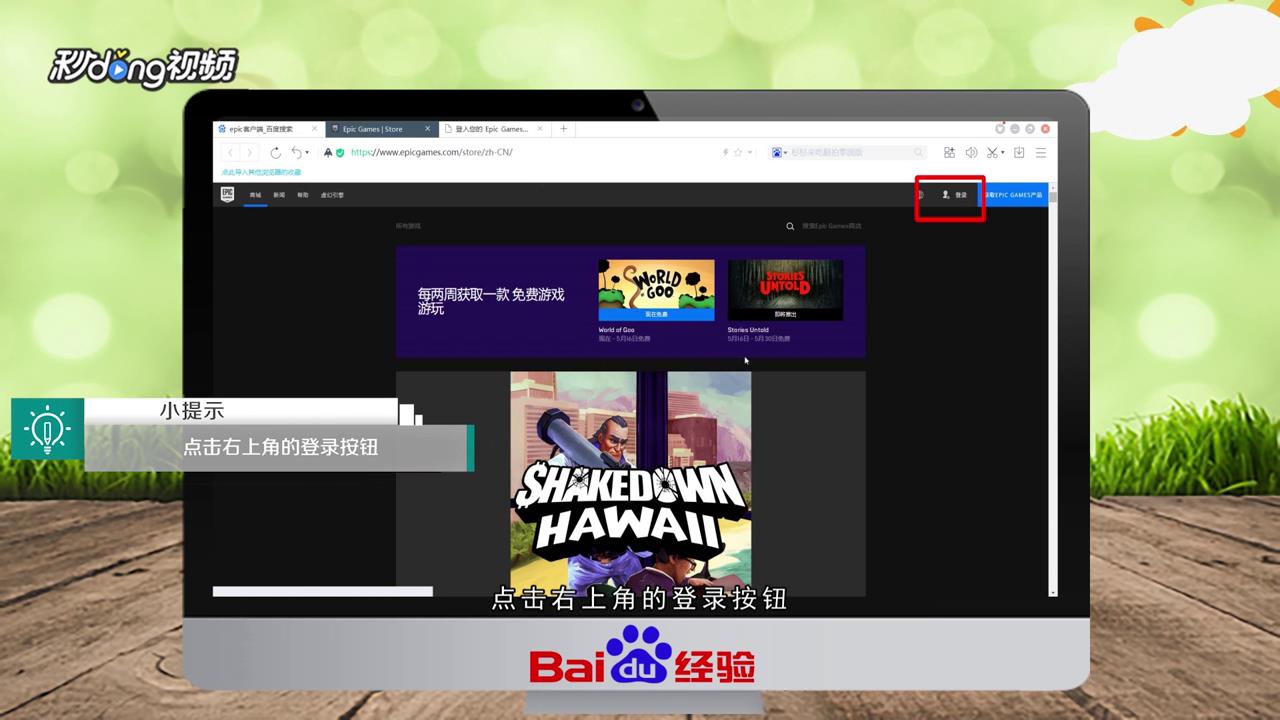
Task: Click the 登录 login button
Action: [955, 195]
